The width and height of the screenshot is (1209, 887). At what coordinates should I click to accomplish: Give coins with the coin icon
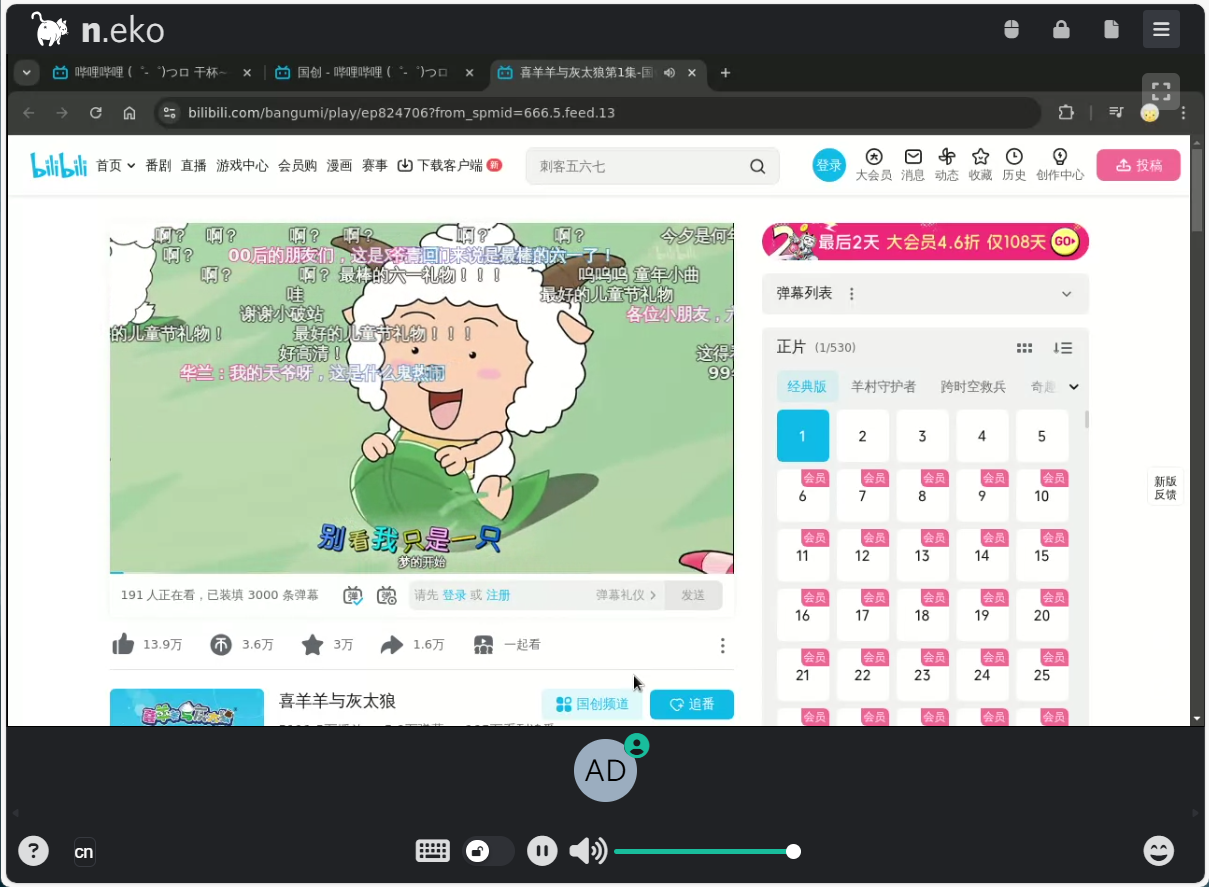pyautogui.click(x=221, y=645)
